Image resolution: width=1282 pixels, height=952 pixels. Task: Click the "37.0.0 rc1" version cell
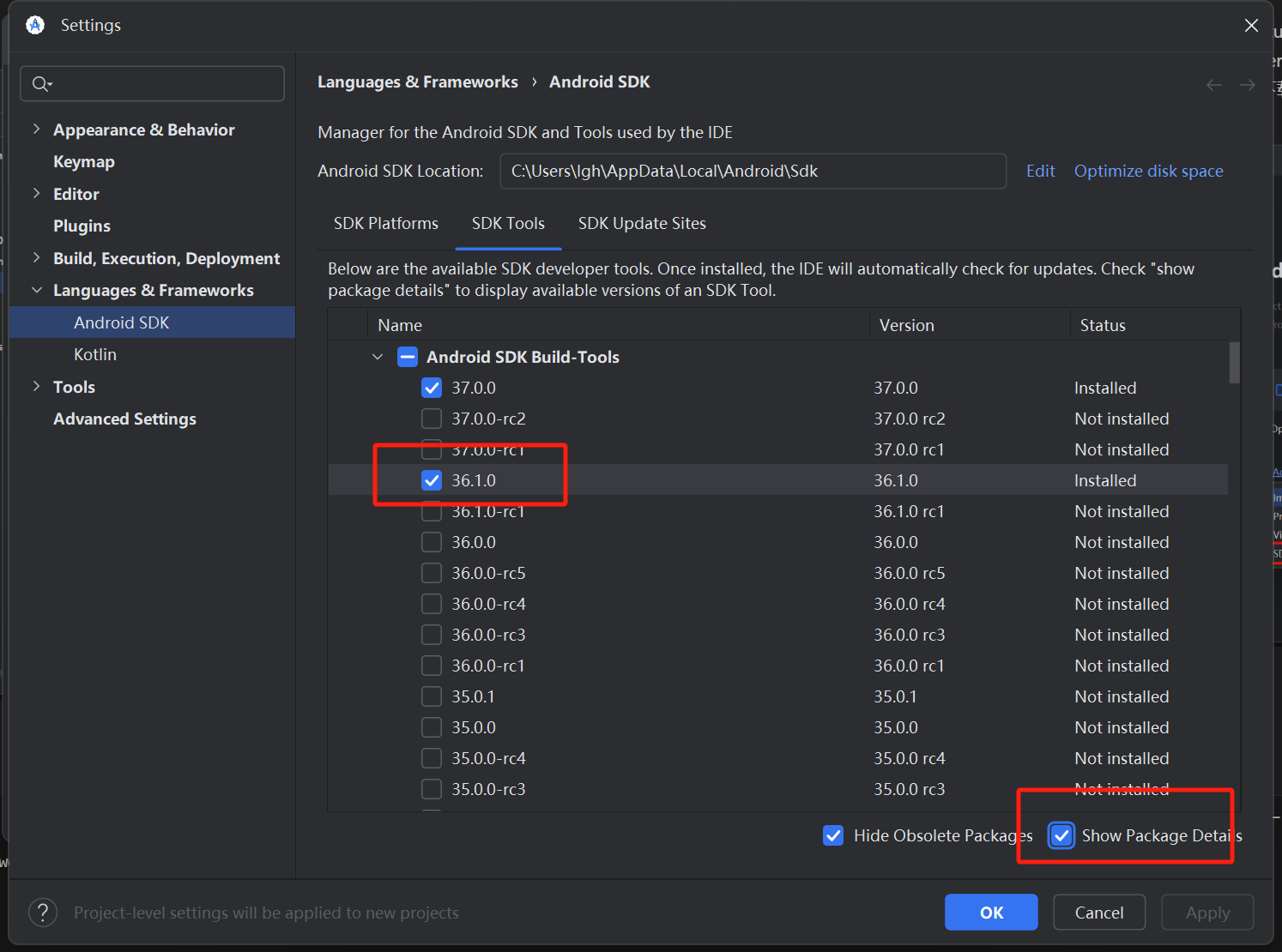click(909, 449)
